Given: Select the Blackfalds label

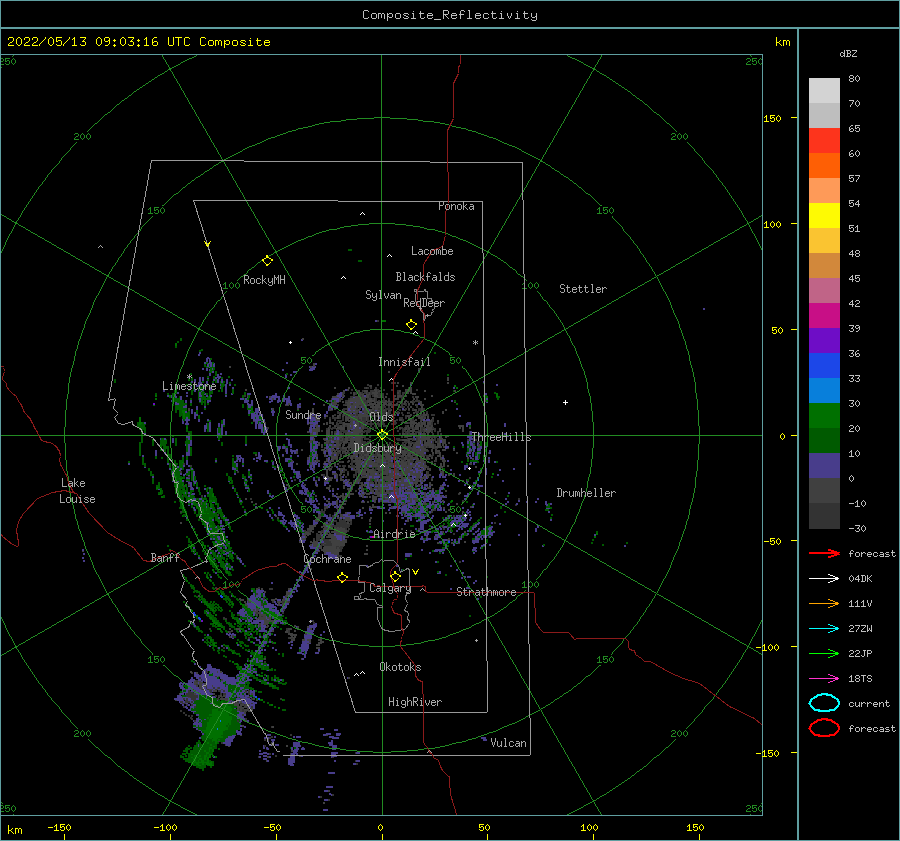Looking at the screenshot, I should (x=425, y=277).
